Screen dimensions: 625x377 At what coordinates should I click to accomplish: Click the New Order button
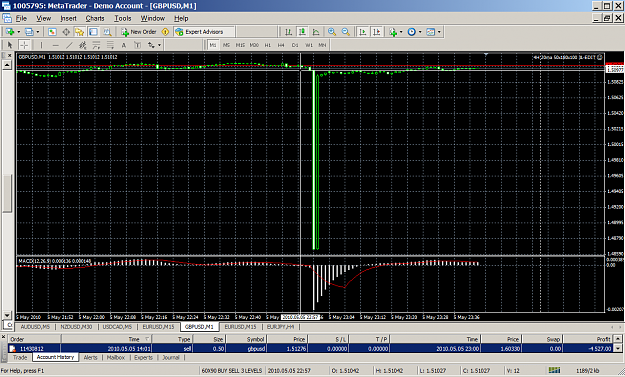139,32
